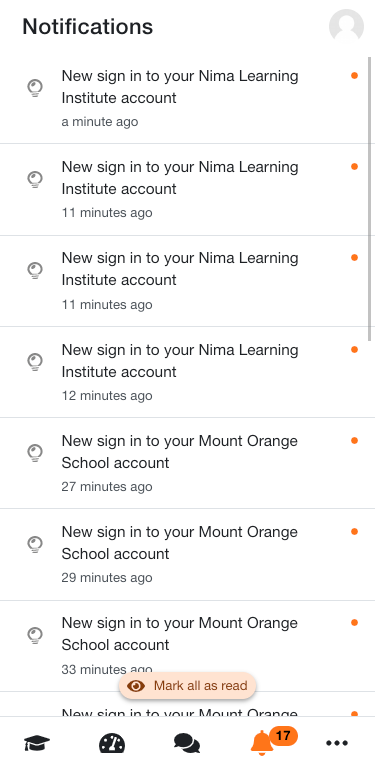This screenshot has height=770, width=375.
Task: Click unread dot of 33 minutes ago notification
Action: (x=354, y=623)
